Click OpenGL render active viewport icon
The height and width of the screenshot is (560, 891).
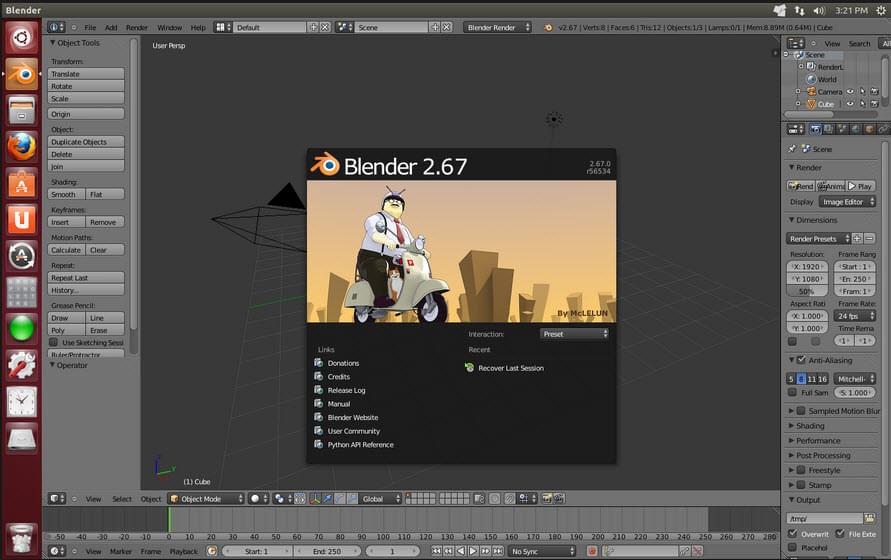tap(547, 499)
